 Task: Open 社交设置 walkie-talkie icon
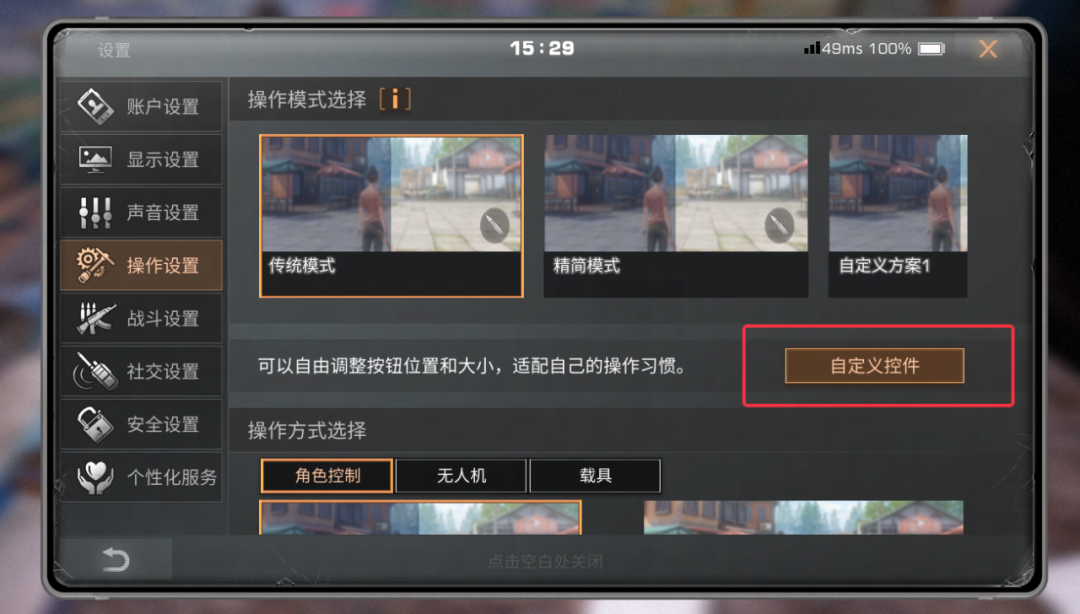[95, 371]
